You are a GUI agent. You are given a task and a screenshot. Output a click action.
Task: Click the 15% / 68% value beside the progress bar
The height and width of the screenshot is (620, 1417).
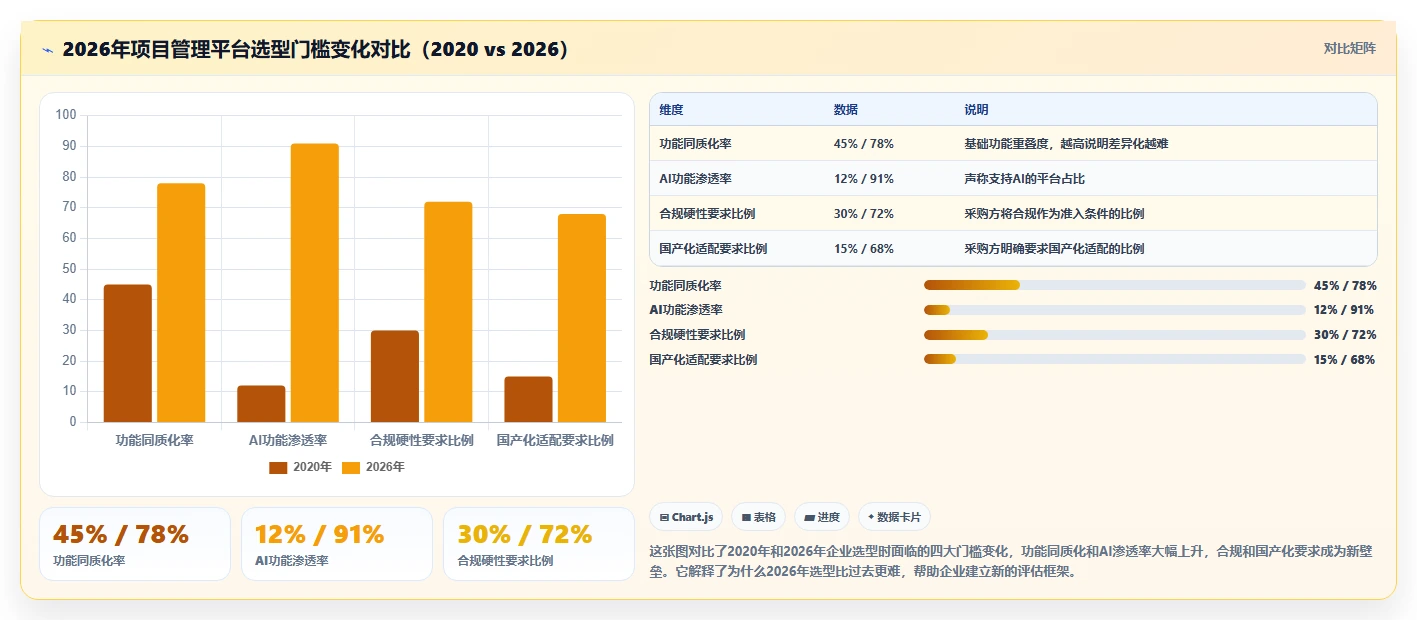point(1345,360)
